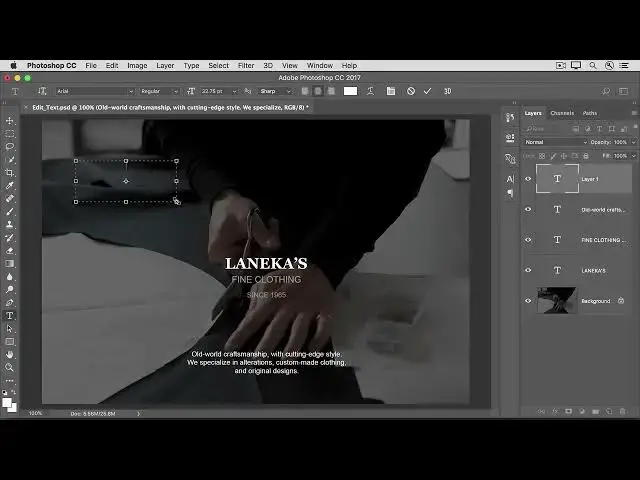This screenshot has width=640, height=480.
Task: Open the Character panel icon
Action: click(x=510, y=179)
